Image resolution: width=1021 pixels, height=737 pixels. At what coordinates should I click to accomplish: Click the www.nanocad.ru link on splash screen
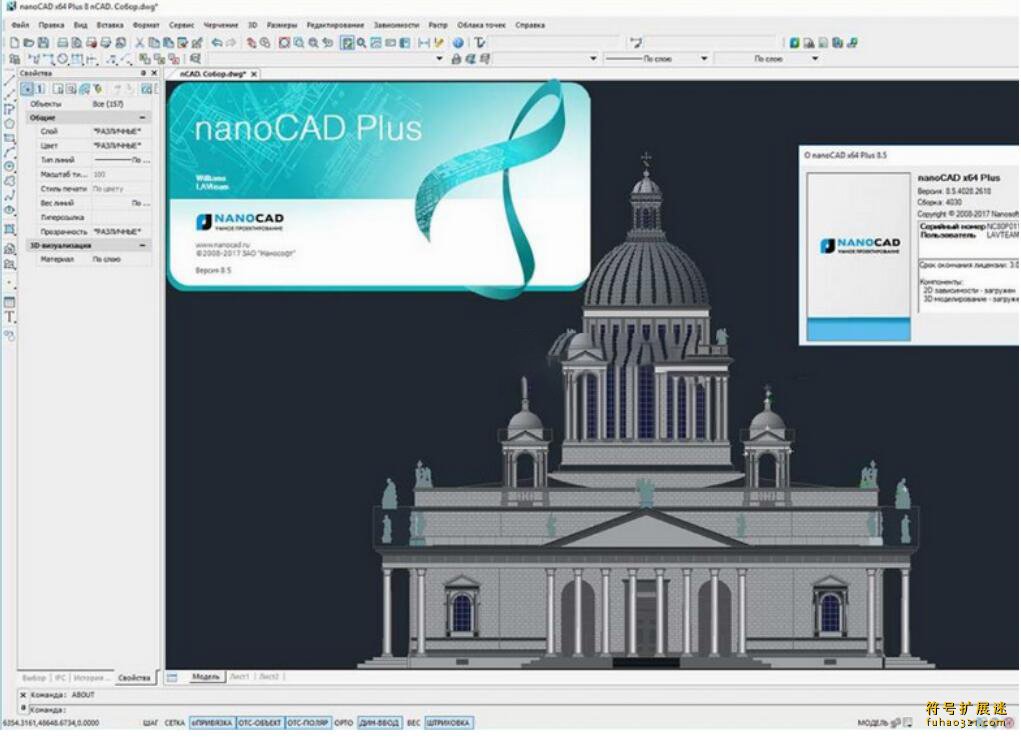[223, 245]
